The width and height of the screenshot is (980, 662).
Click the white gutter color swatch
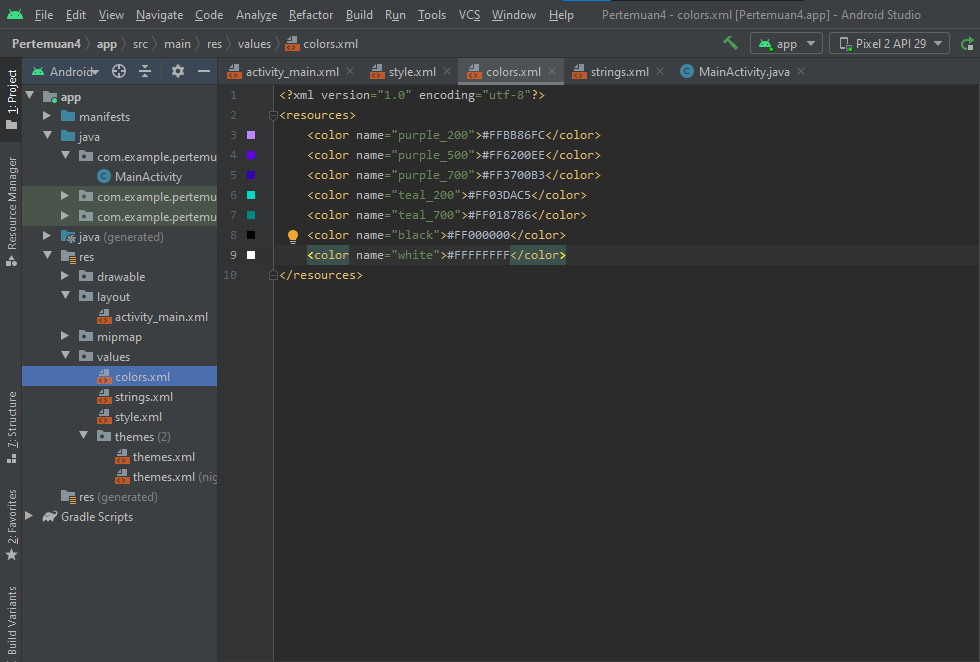251,255
